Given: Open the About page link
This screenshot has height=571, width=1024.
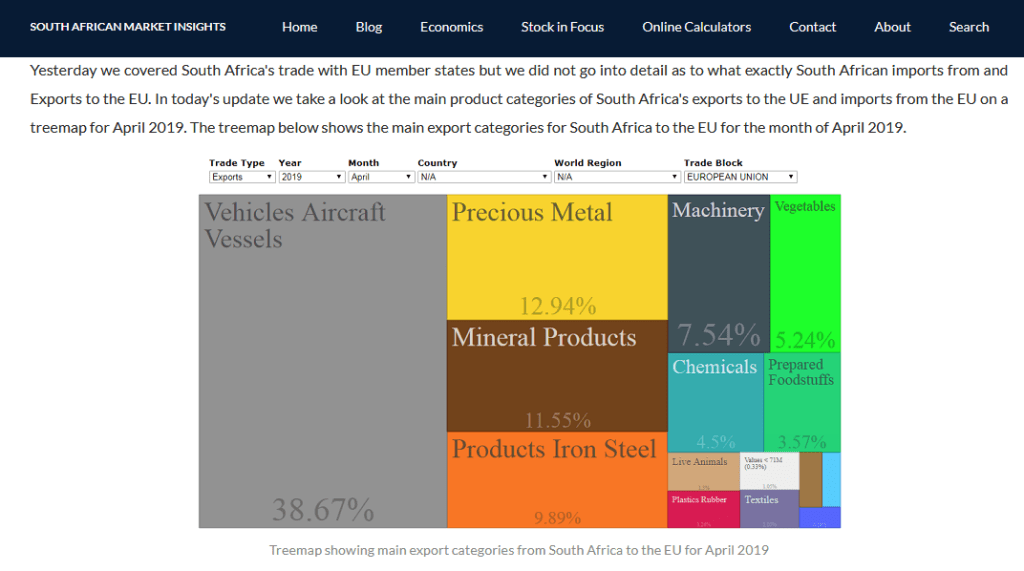Looking at the screenshot, I should 892,27.
